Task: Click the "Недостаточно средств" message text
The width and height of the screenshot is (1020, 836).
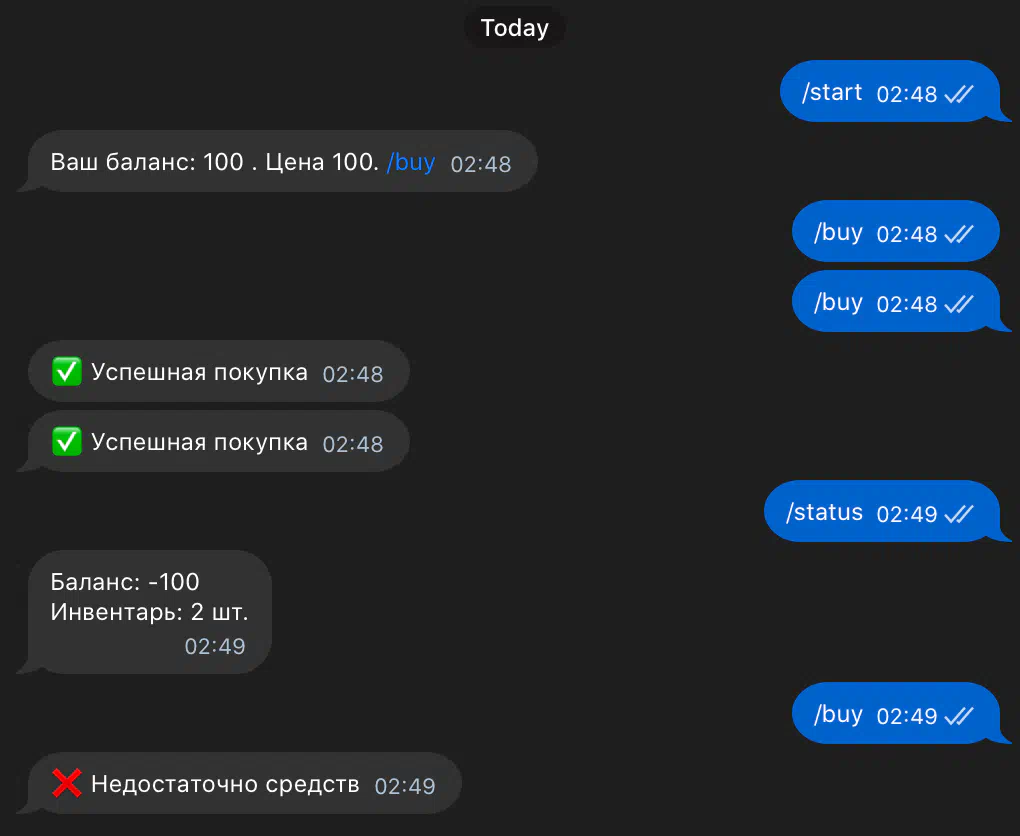Action: click(225, 784)
